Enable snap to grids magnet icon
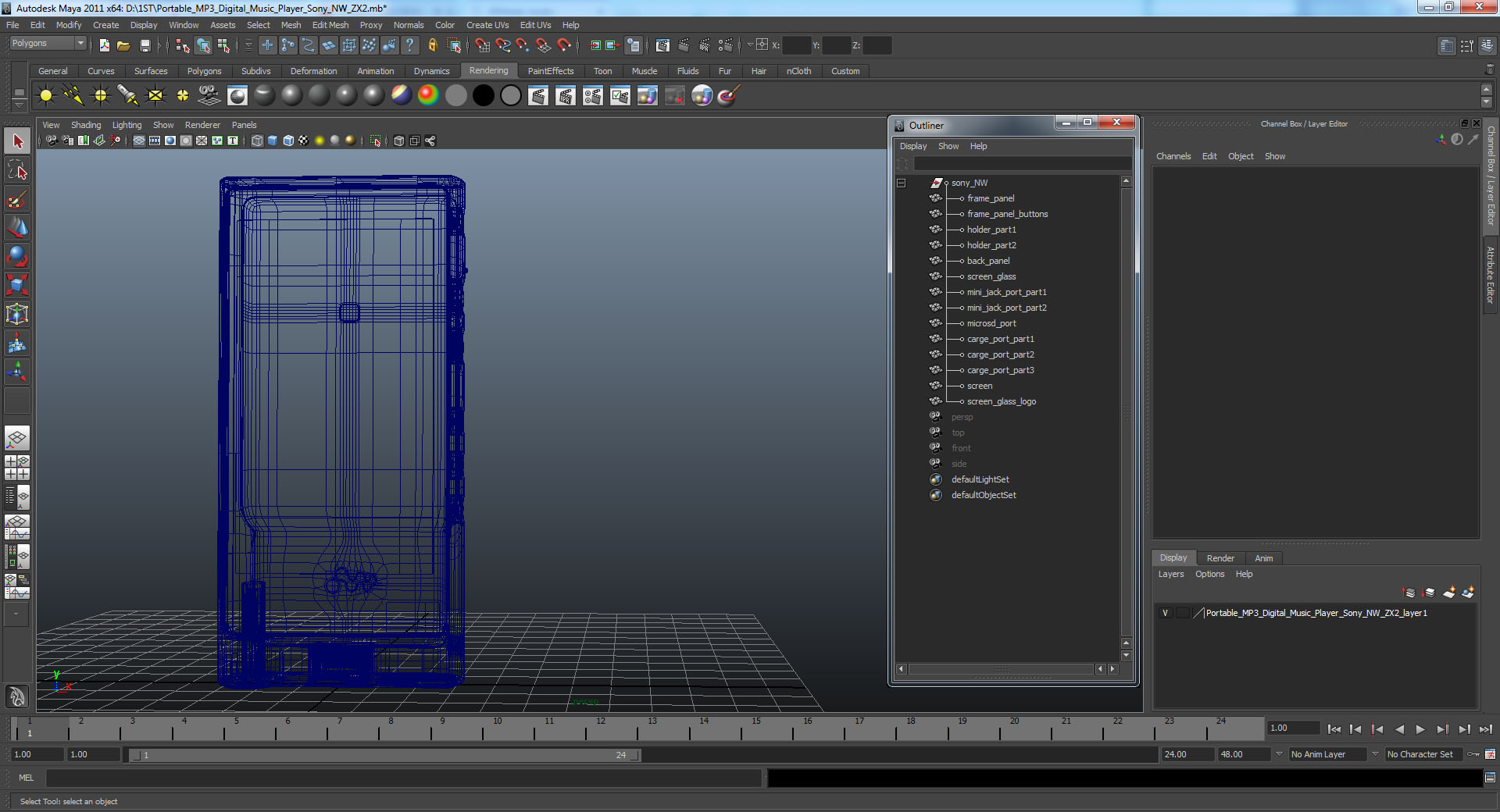1500x812 pixels. (x=483, y=45)
